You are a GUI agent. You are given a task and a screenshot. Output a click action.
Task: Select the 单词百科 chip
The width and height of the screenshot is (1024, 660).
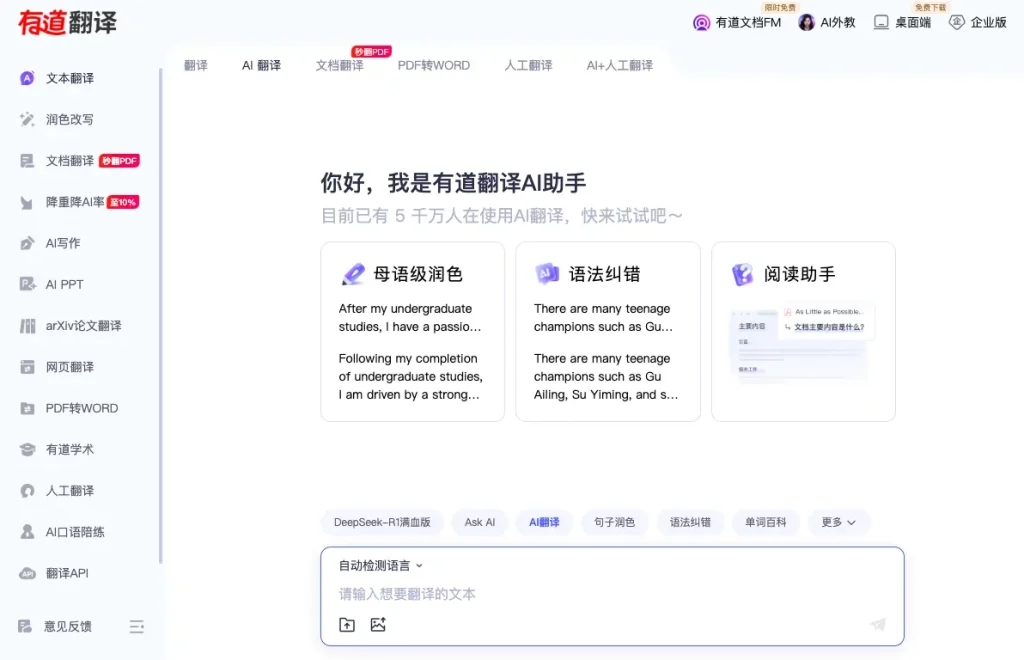(x=765, y=522)
